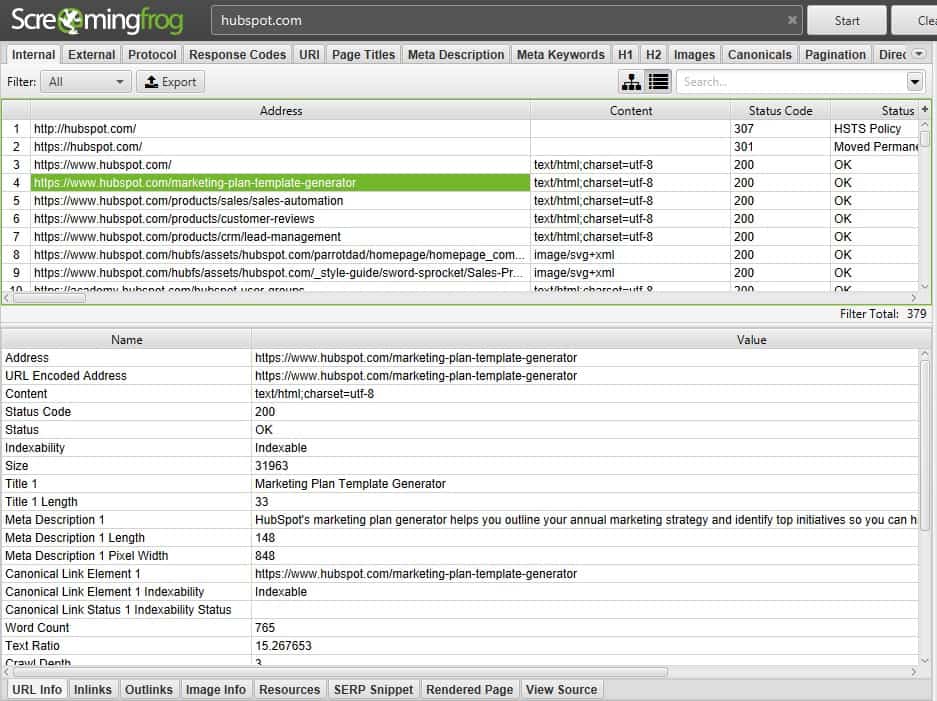
Task: Select the crm/lead-management URL row
Action: click(x=280, y=237)
